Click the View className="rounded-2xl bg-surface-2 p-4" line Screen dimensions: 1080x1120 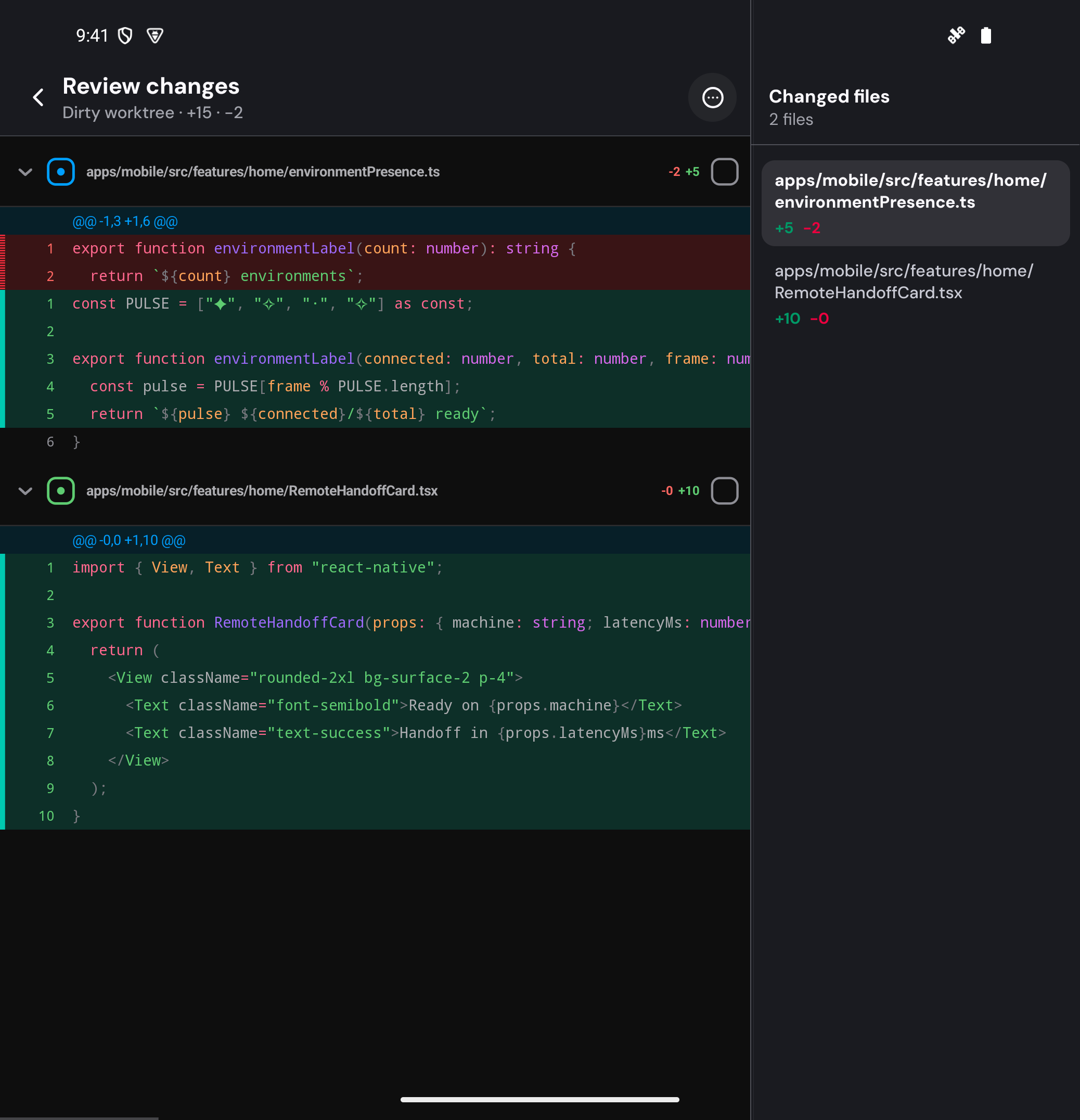coord(375,678)
